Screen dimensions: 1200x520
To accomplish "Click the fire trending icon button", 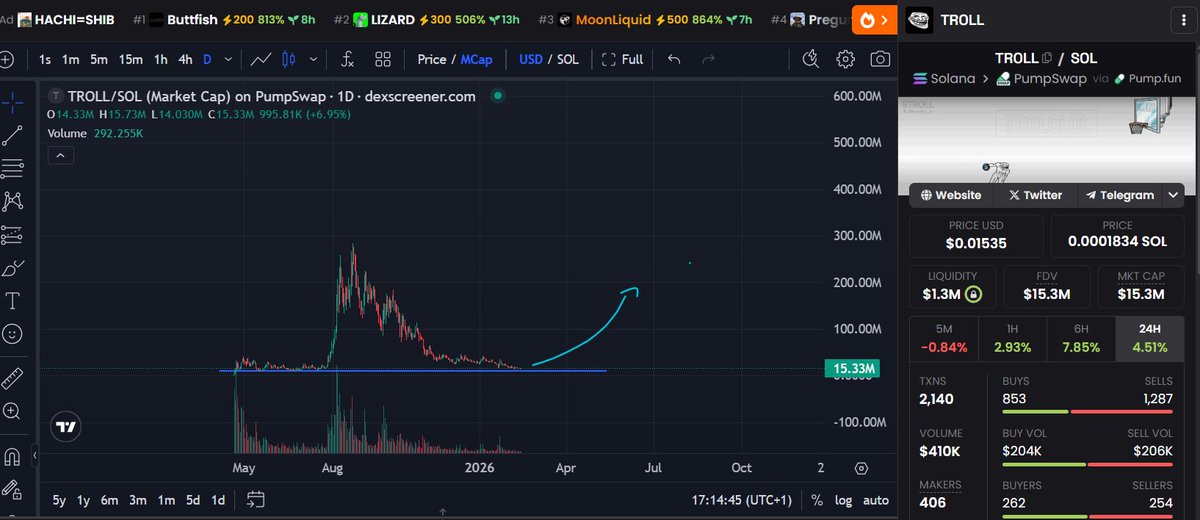I will coord(875,20).
